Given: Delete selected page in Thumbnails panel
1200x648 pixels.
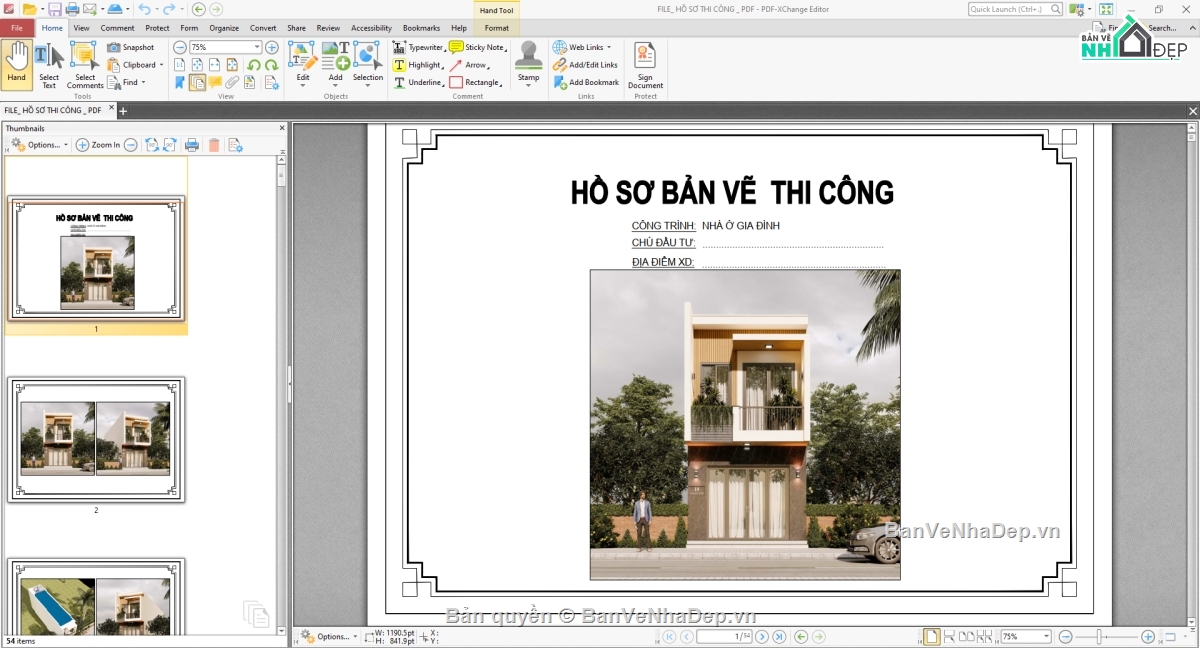Looking at the screenshot, I should [214, 144].
